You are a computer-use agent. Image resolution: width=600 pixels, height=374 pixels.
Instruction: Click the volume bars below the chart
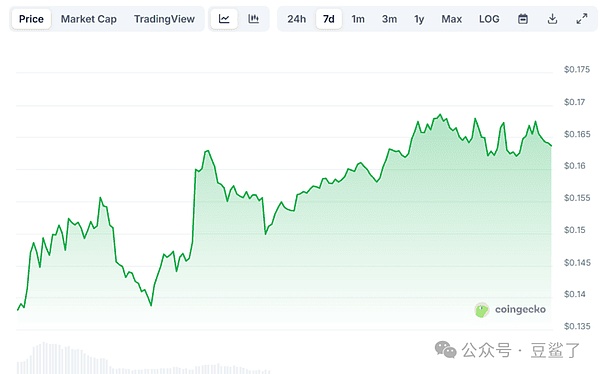[143, 358]
